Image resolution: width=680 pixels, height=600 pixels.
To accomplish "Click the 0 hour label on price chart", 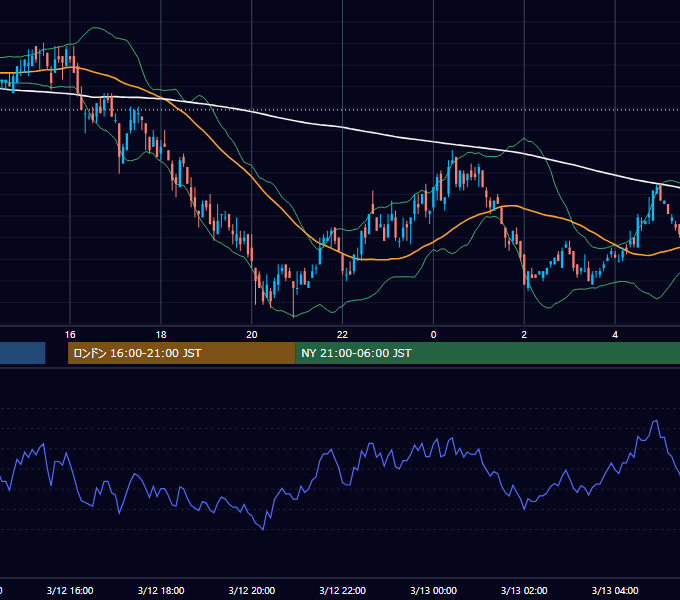I will (433, 335).
